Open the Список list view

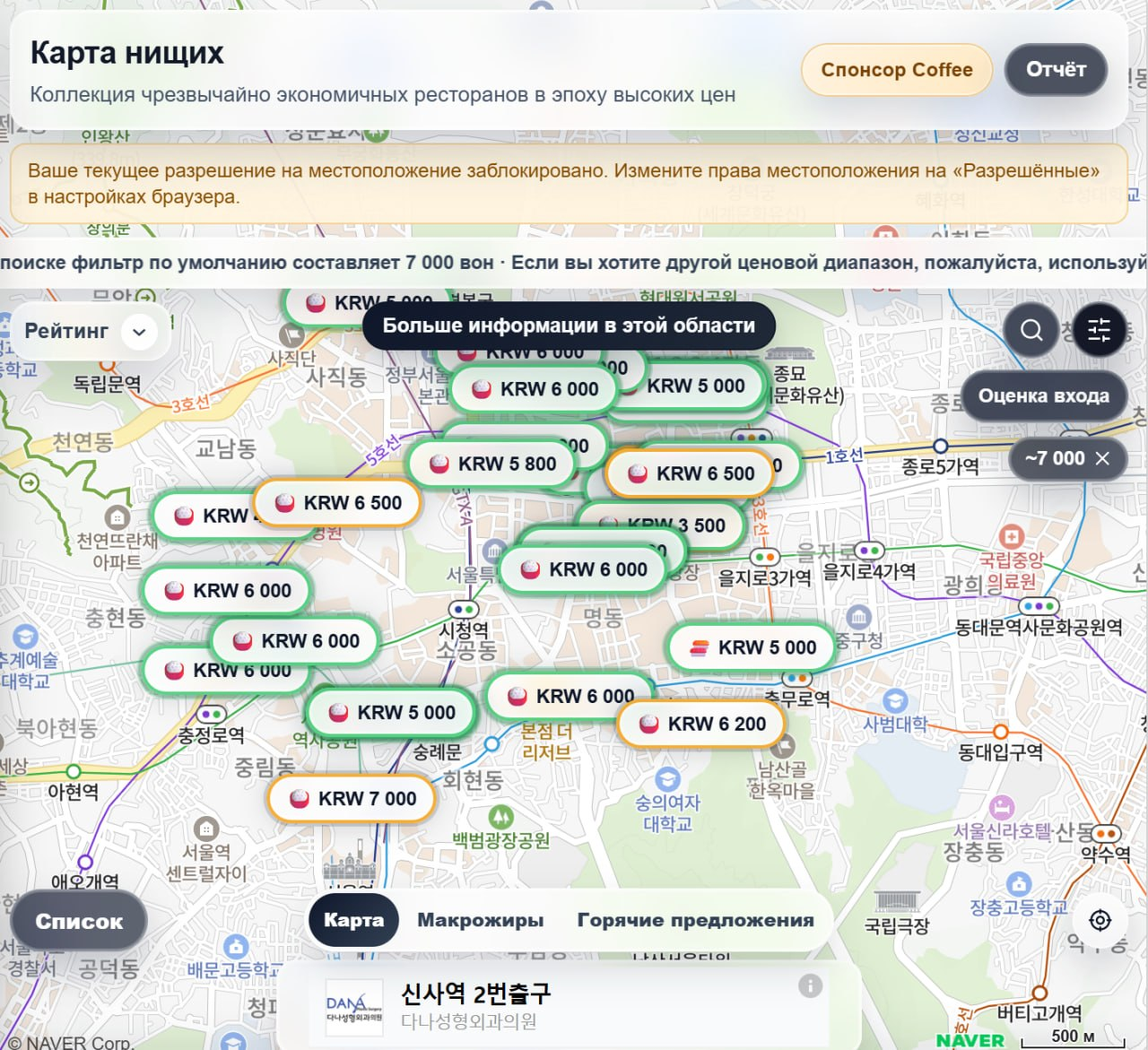[79, 922]
